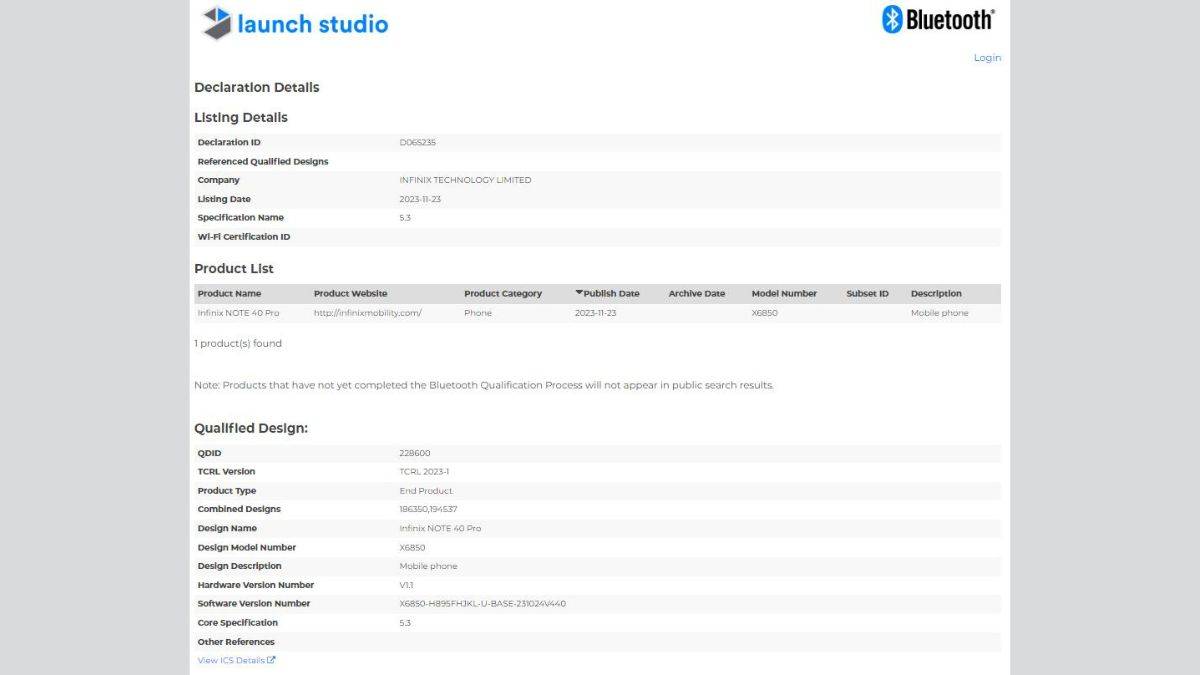The image size is (1200, 675).
Task: Click the Listing Details heading
Action: click(241, 118)
